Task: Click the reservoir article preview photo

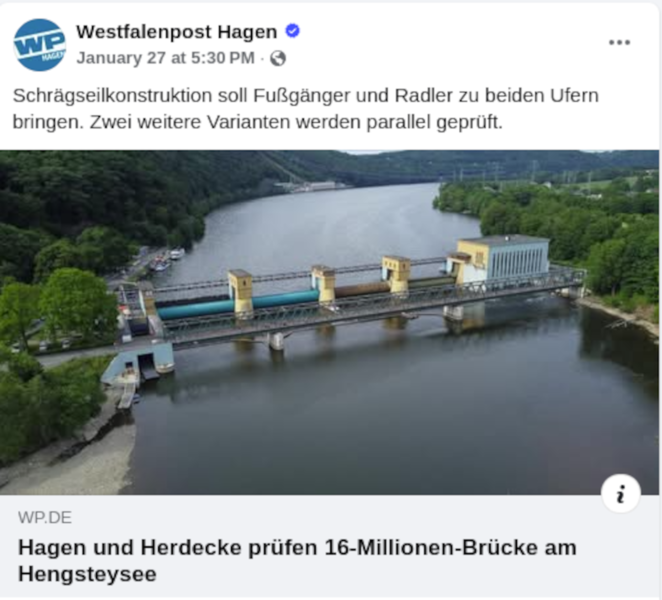Action: pos(329,322)
